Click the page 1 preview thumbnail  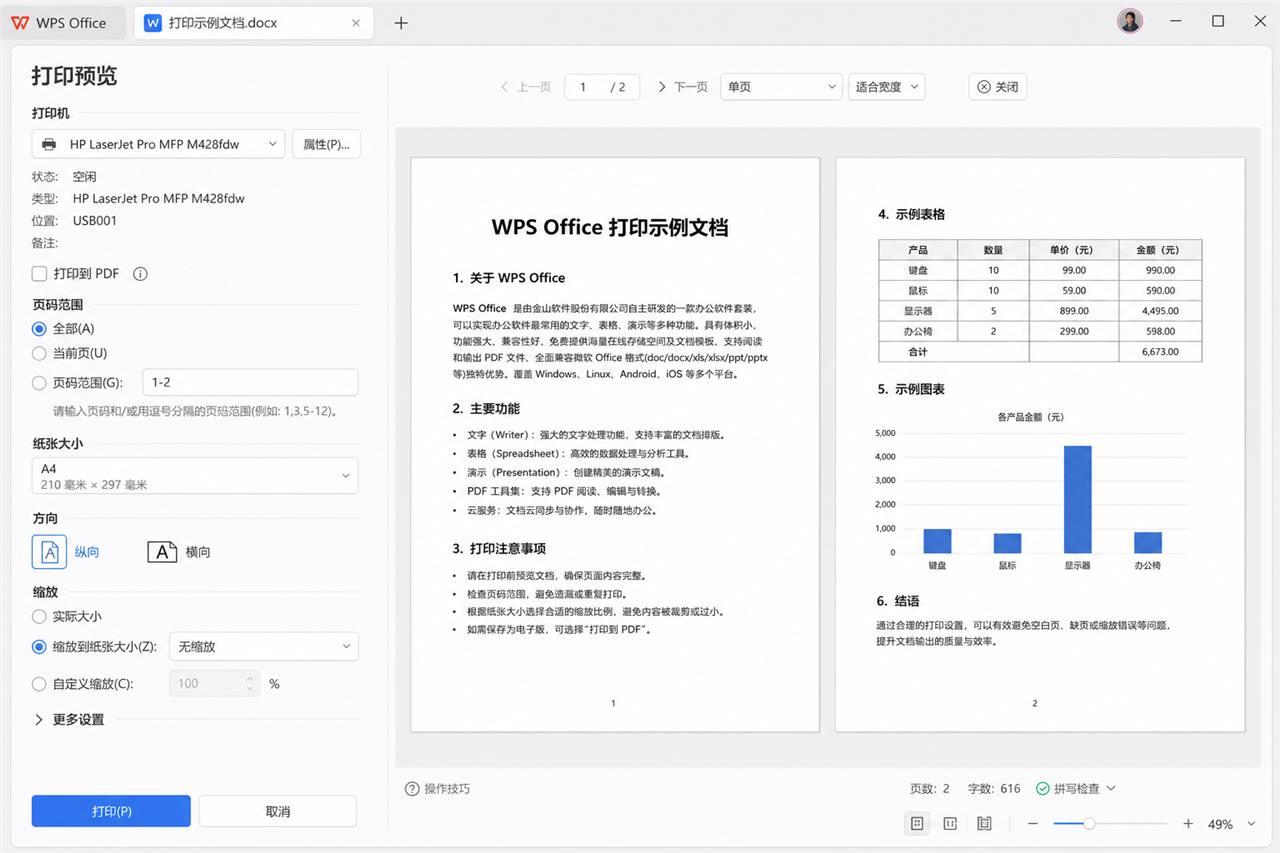click(x=615, y=444)
